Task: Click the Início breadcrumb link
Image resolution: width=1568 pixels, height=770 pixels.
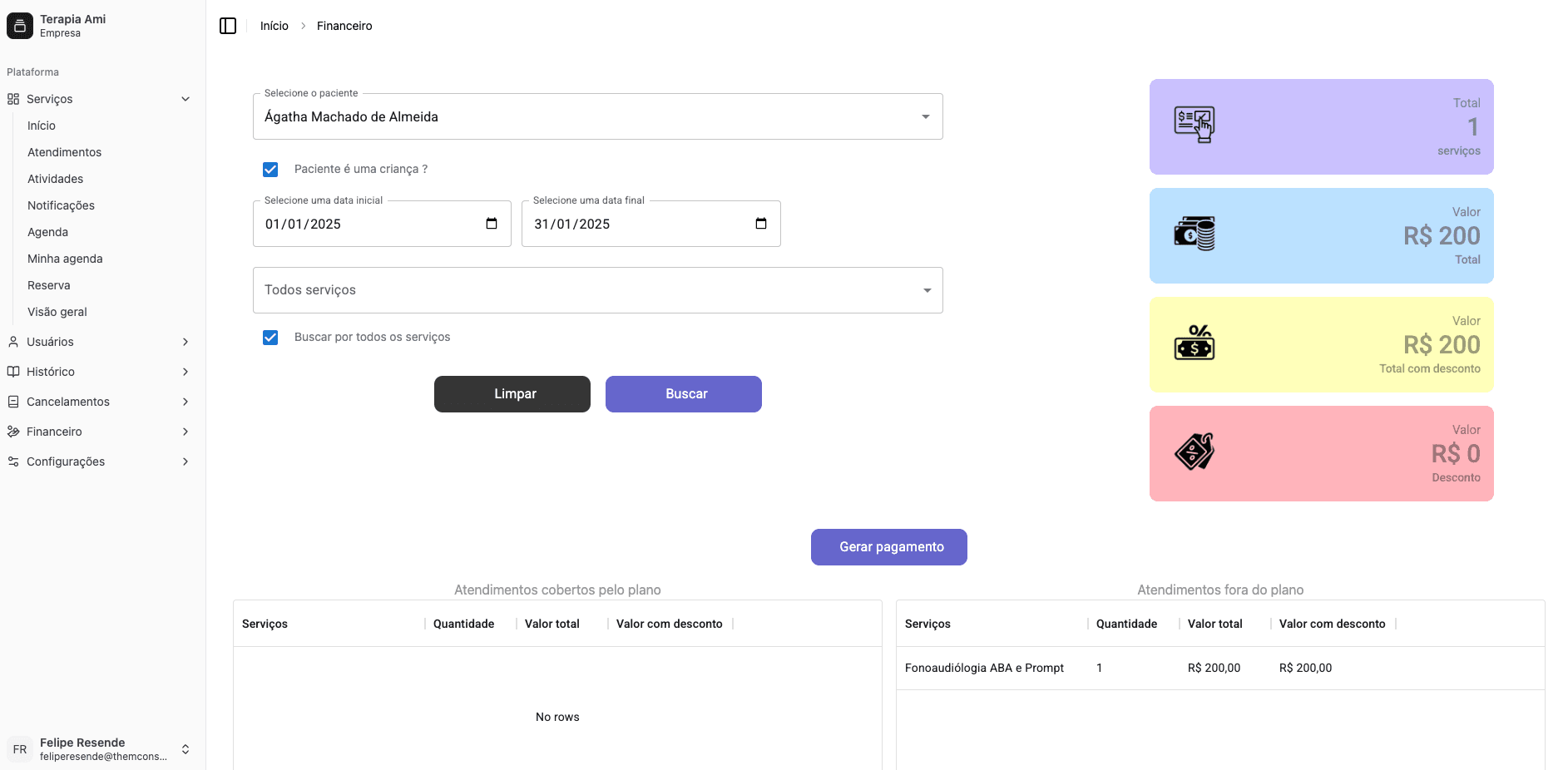Action: coord(274,26)
